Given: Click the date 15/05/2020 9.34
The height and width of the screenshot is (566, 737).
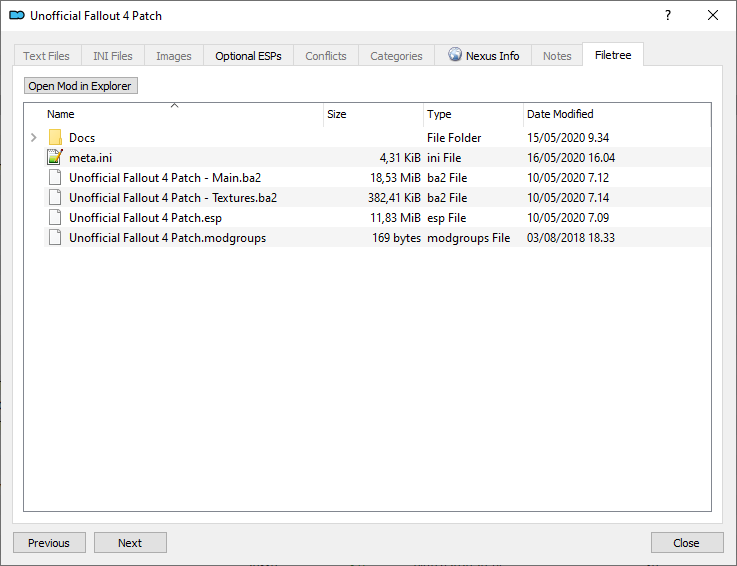Looking at the screenshot, I should pos(568,138).
